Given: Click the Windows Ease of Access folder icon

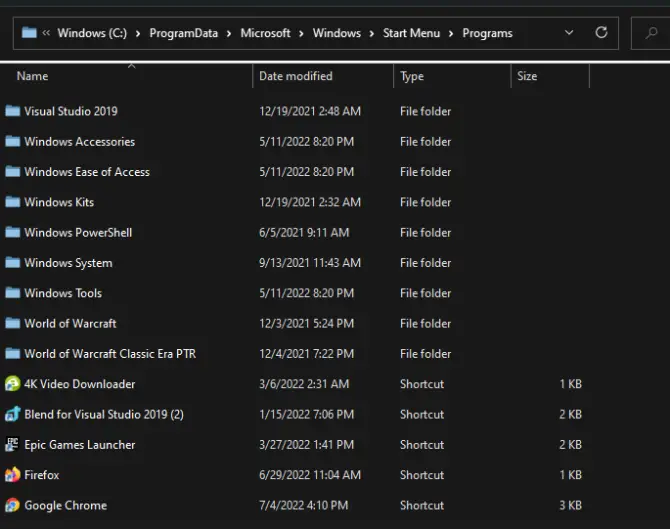Looking at the screenshot, I should pos(12,172).
